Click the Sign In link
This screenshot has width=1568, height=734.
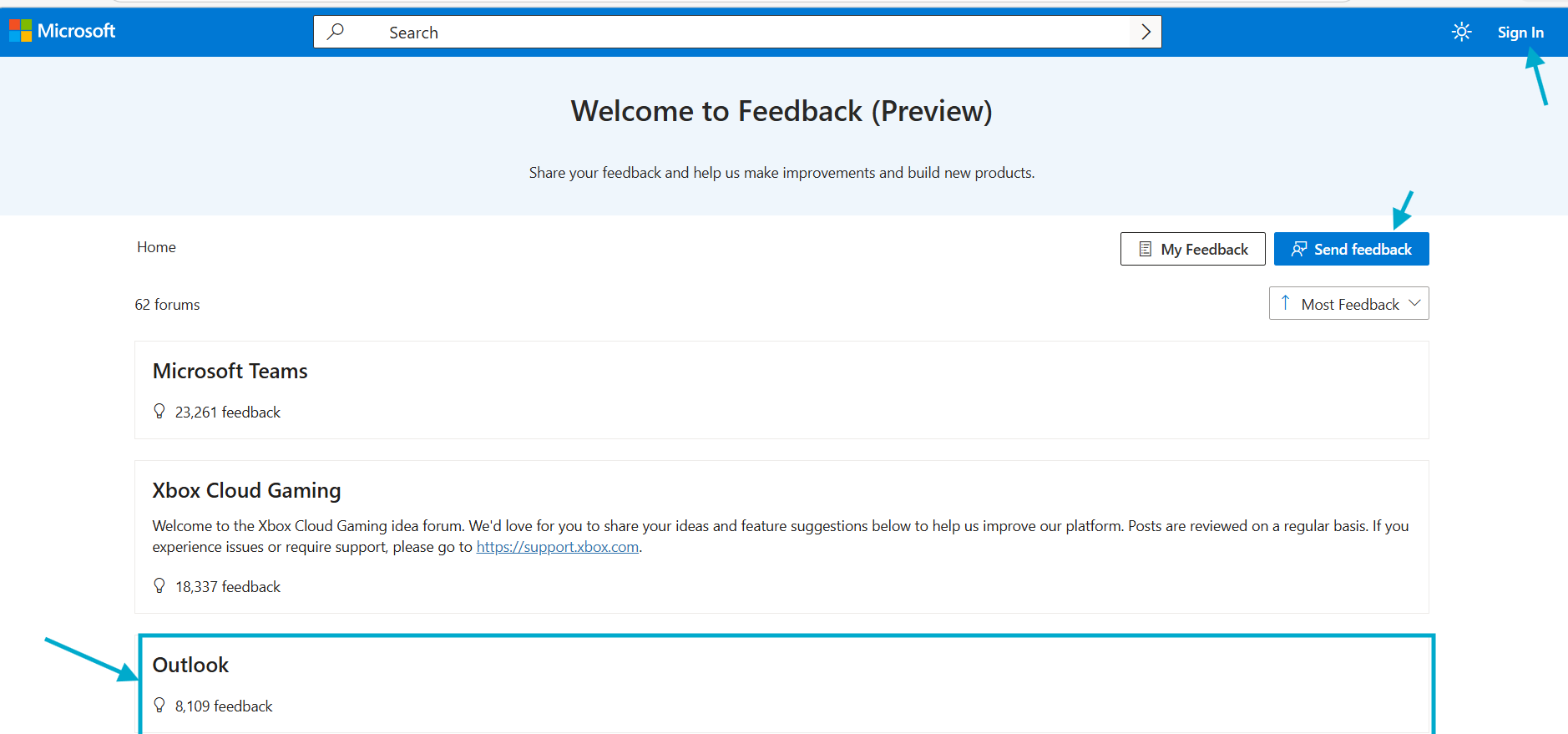(x=1520, y=33)
